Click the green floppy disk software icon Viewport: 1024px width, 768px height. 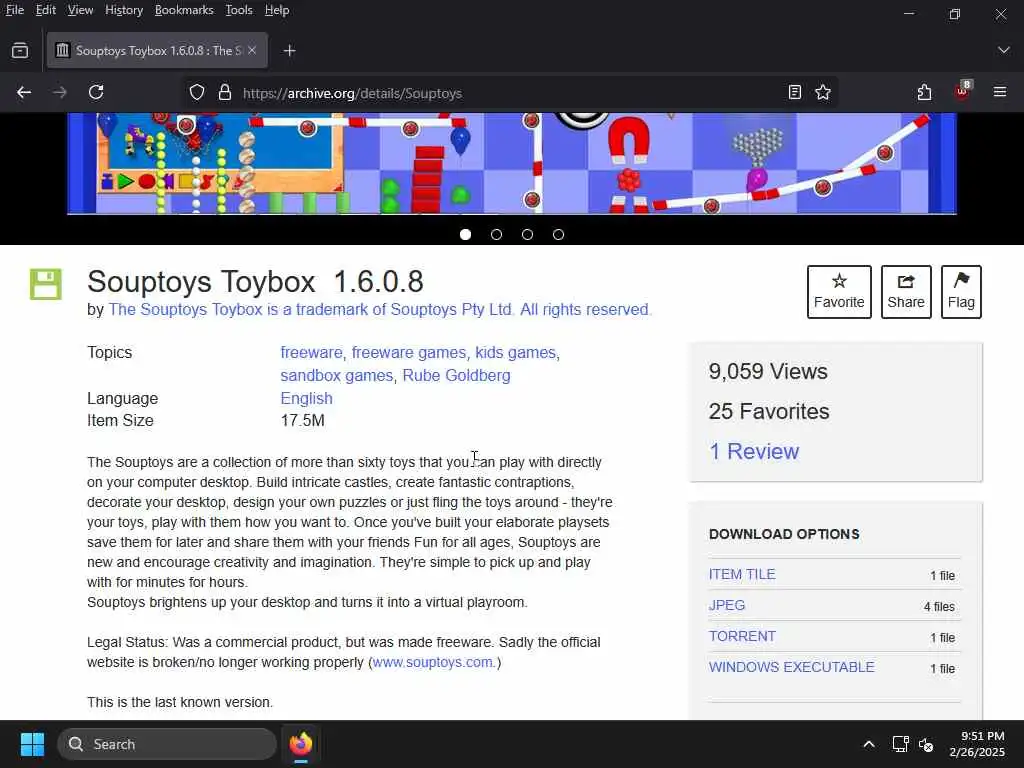tap(46, 284)
